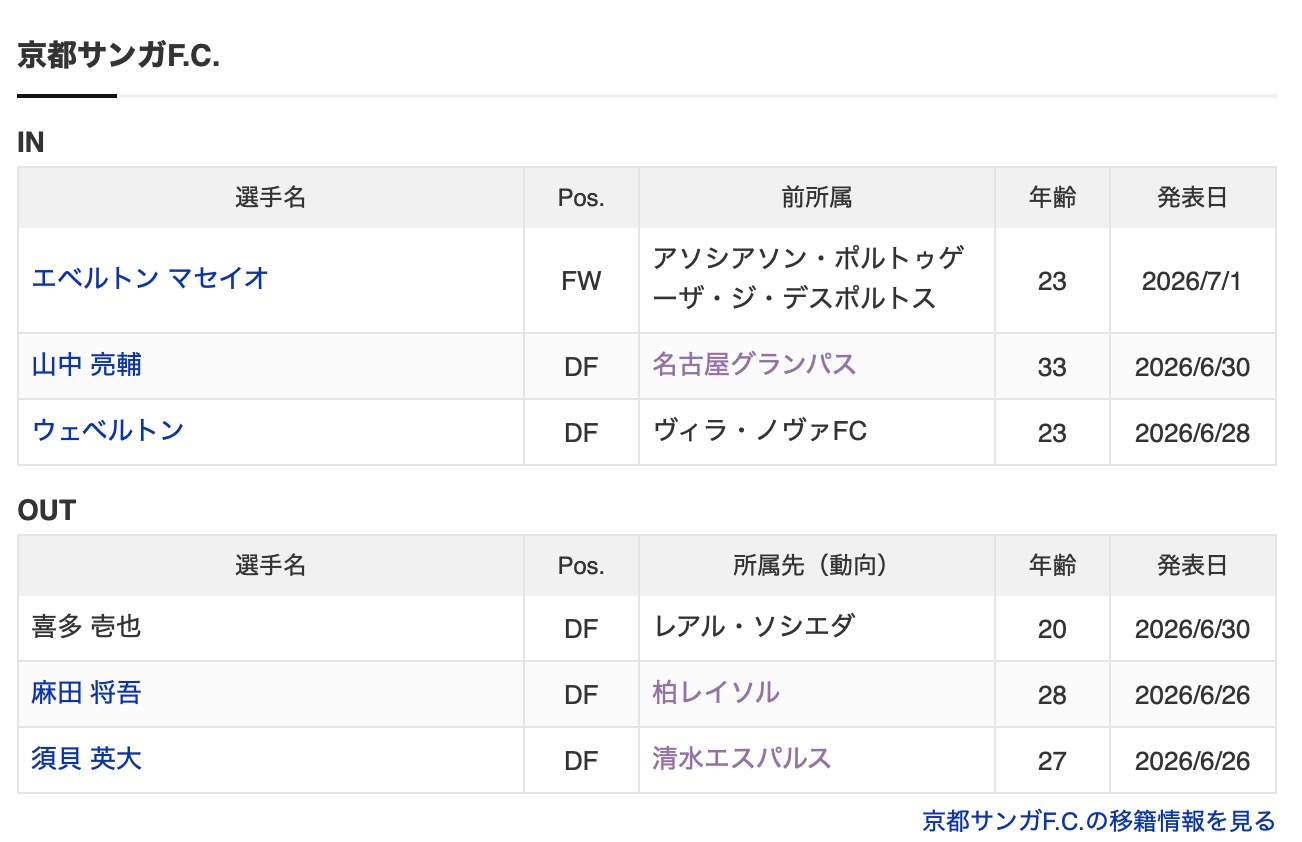
Task: Click the 発表日 header in the OUT table
Action: tap(1192, 565)
